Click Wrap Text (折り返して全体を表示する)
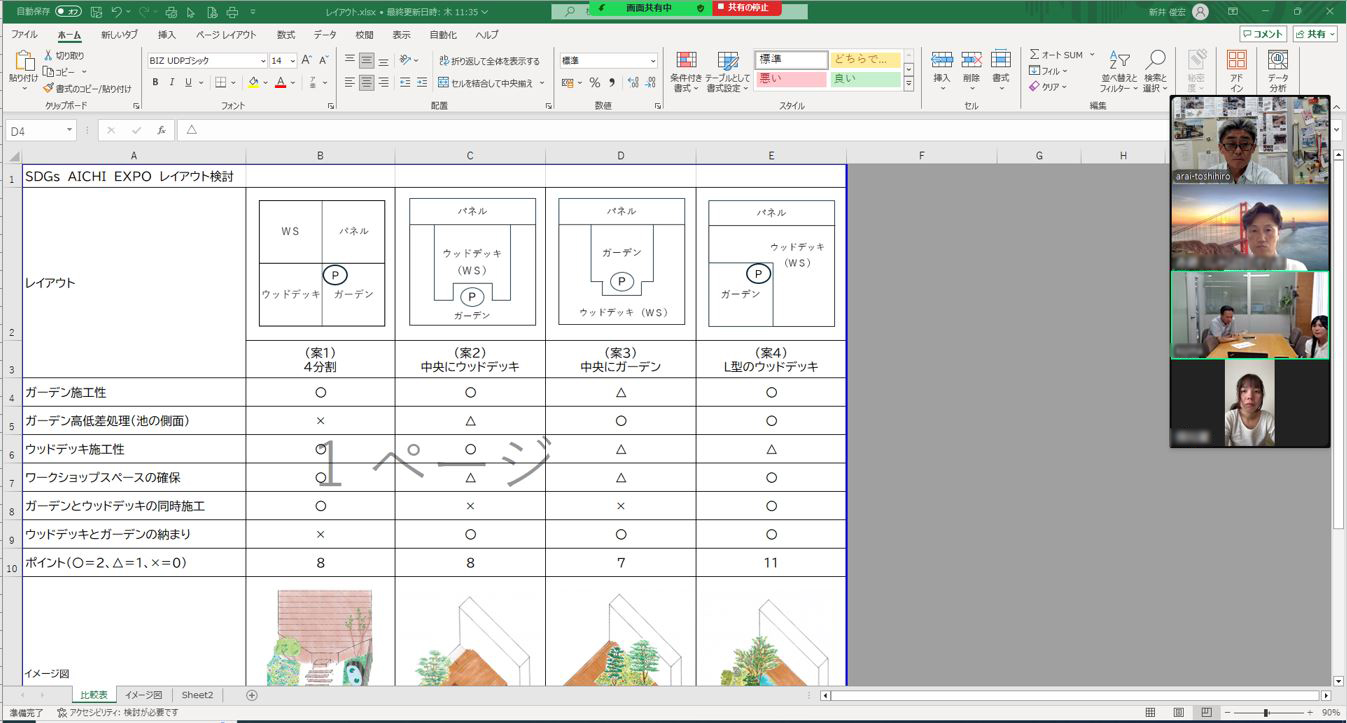Screen dimensions: 1347x723 (490, 61)
